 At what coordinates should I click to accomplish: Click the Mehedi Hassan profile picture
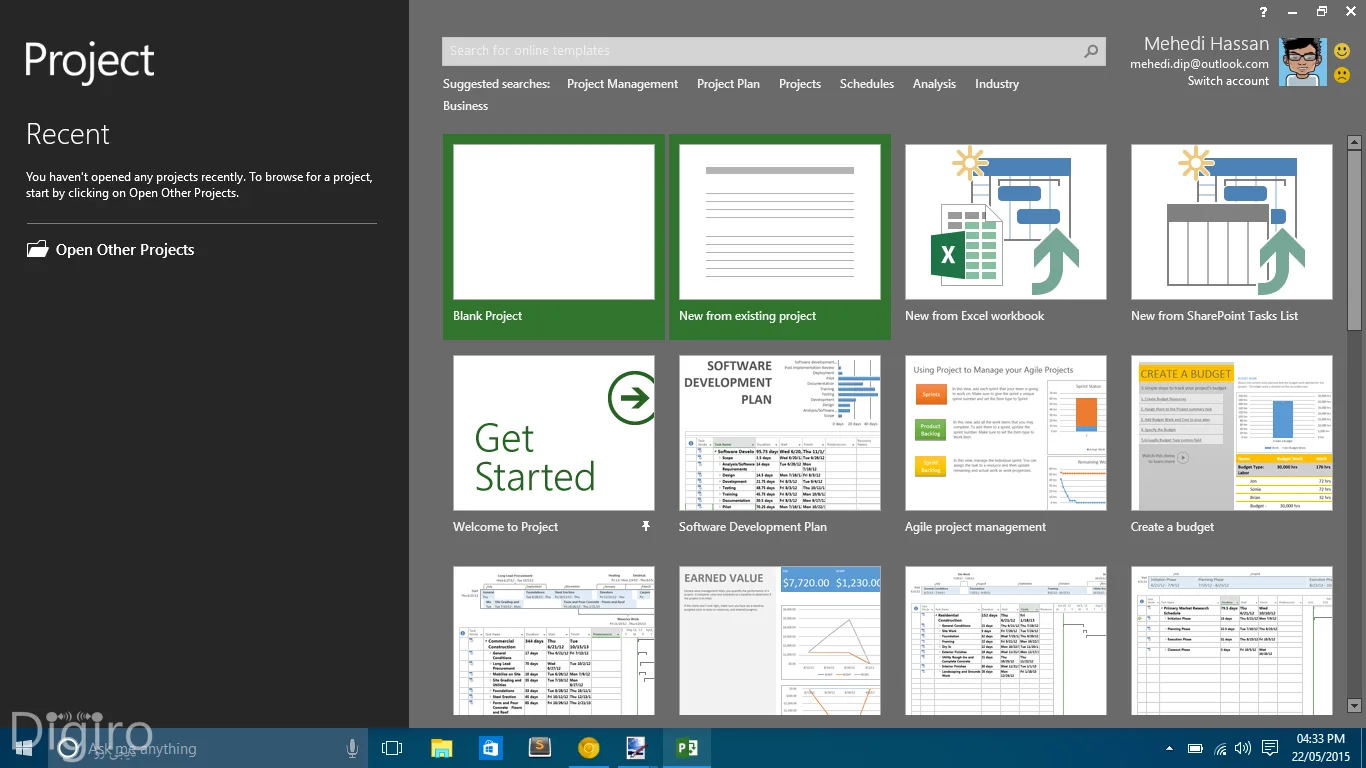click(1303, 62)
